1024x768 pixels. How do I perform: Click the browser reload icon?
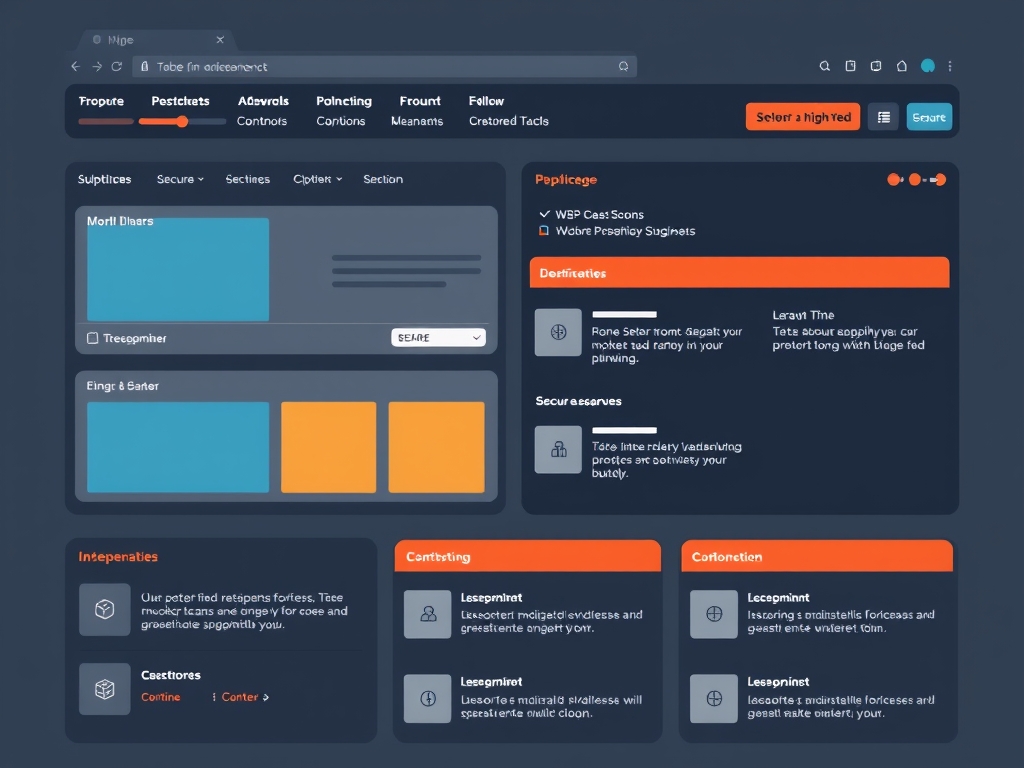[117, 66]
